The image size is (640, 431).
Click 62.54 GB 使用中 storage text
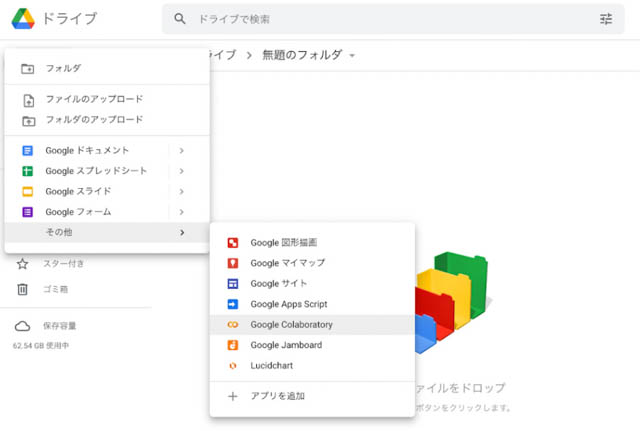pyautogui.click(x=41, y=346)
